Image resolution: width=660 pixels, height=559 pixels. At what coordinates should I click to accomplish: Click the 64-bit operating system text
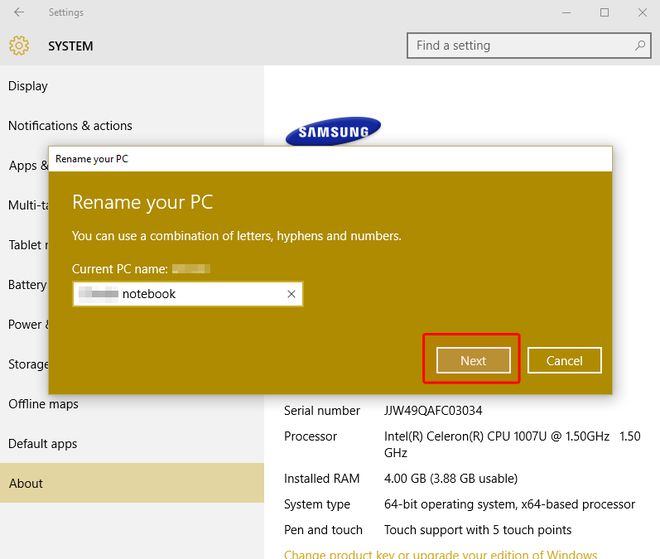[x=509, y=504]
